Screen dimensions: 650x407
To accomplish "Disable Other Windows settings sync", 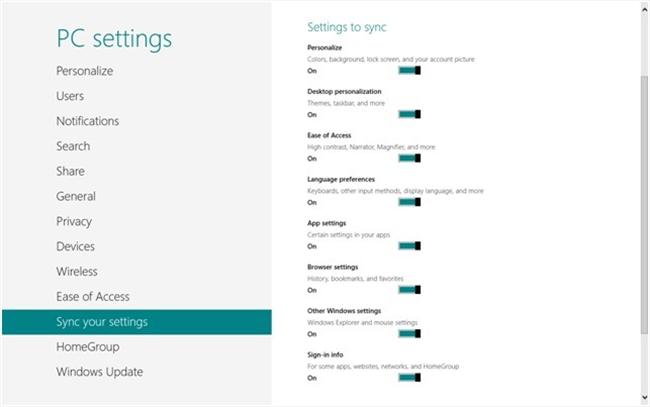I will tap(410, 334).
